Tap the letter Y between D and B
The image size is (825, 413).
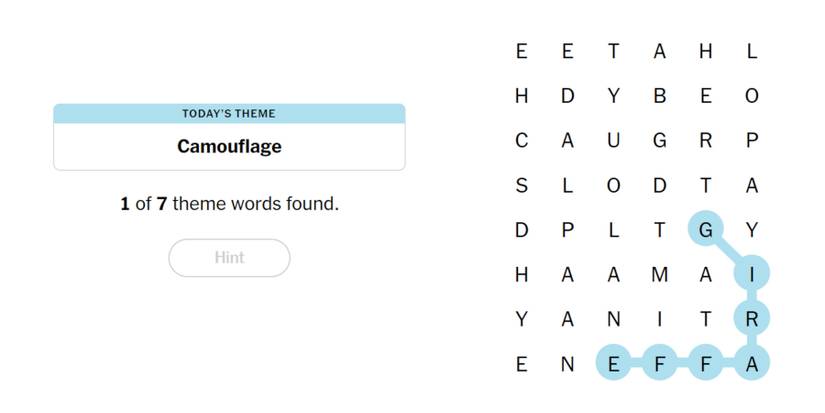click(613, 96)
